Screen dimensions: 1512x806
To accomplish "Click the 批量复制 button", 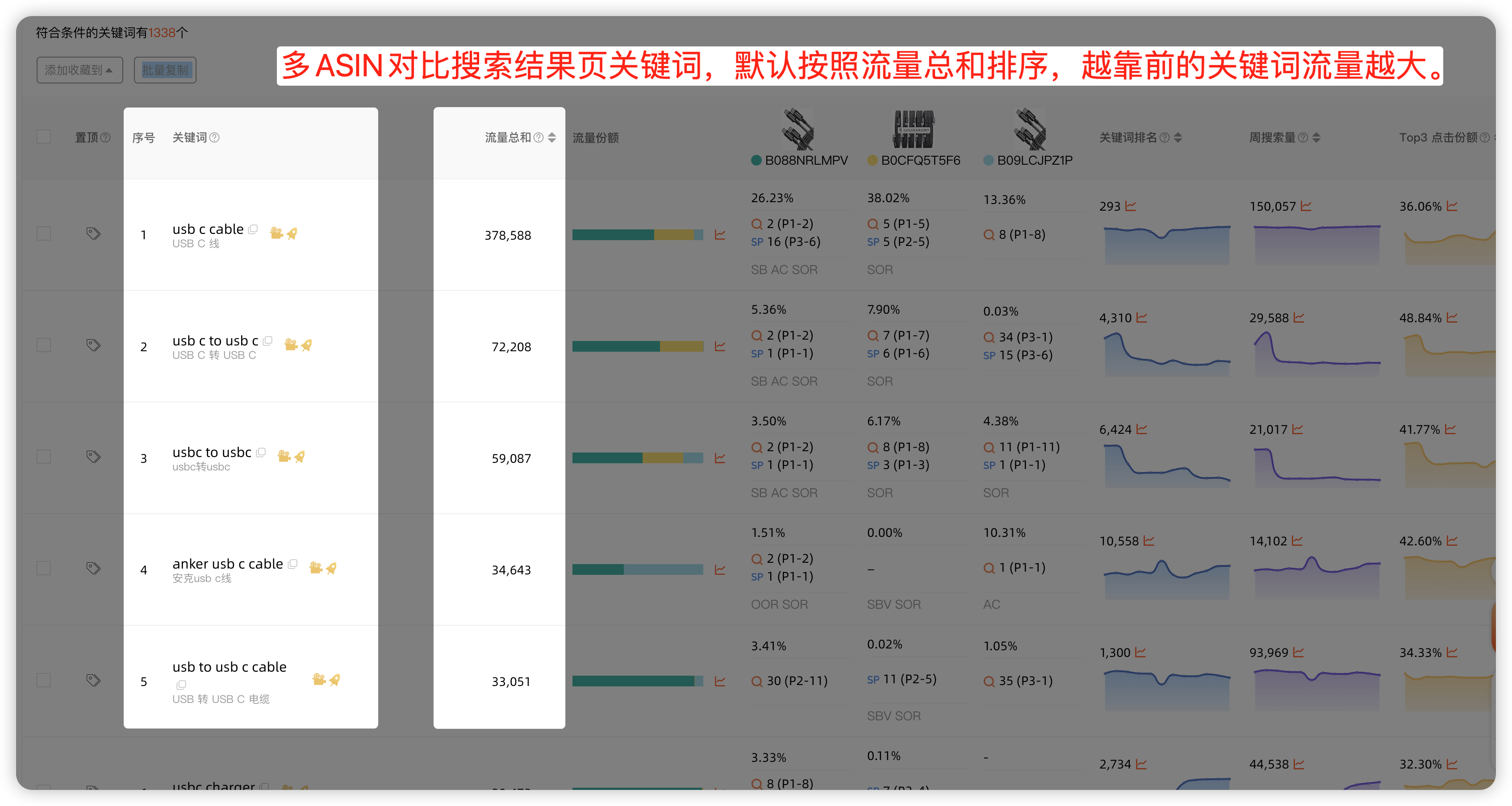I will (x=165, y=70).
